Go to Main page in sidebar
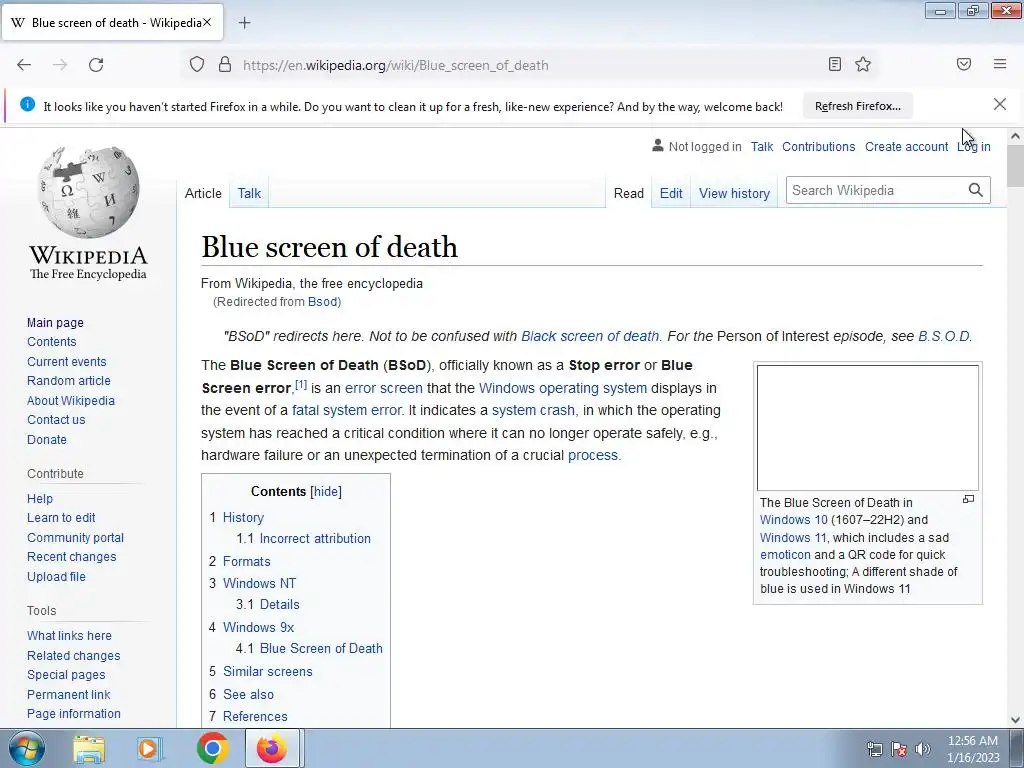The height and width of the screenshot is (768, 1024). tap(56, 323)
